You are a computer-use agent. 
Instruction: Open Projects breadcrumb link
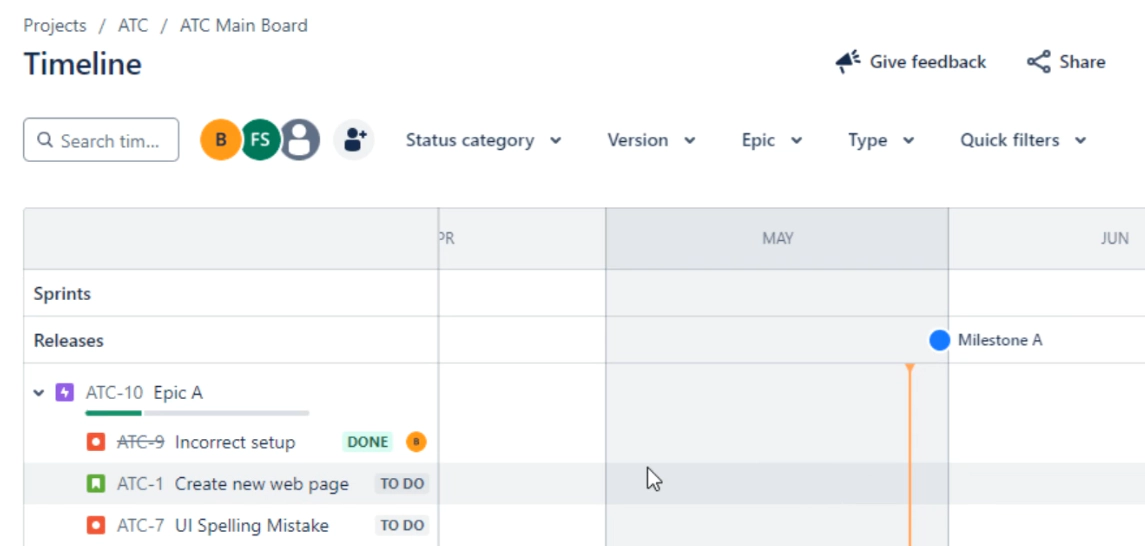click(x=55, y=26)
